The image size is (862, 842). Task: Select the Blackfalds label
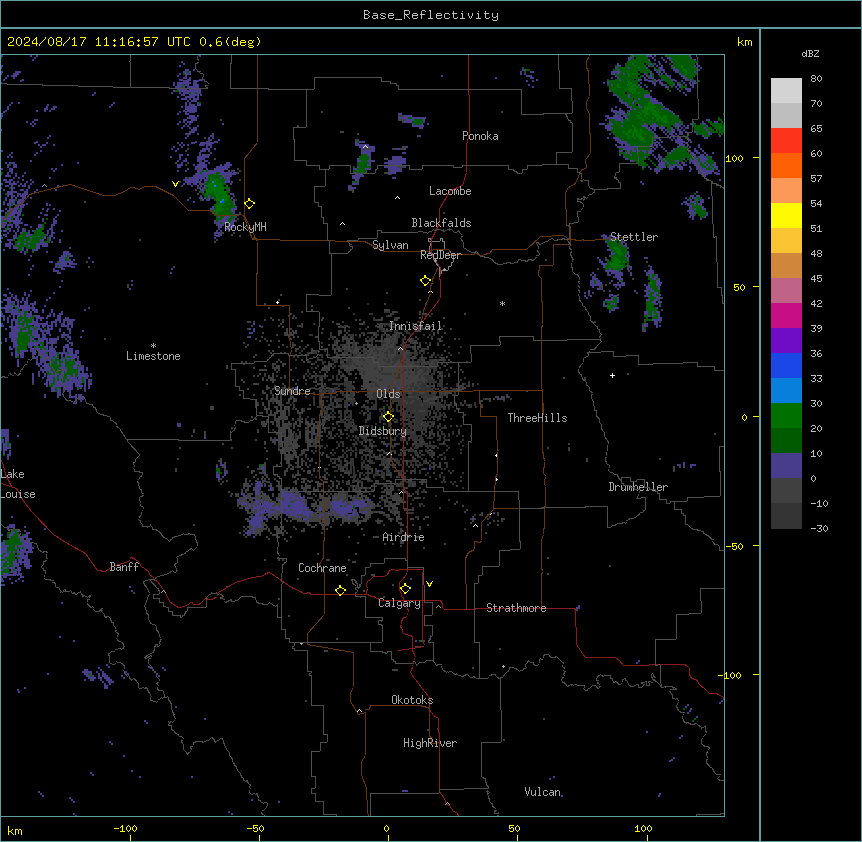coord(441,223)
